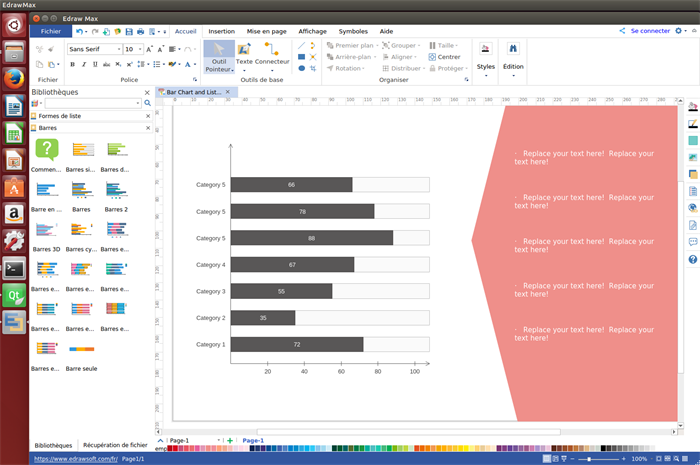Select the crop tool icon
700x465 pixels.
click(313, 68)
